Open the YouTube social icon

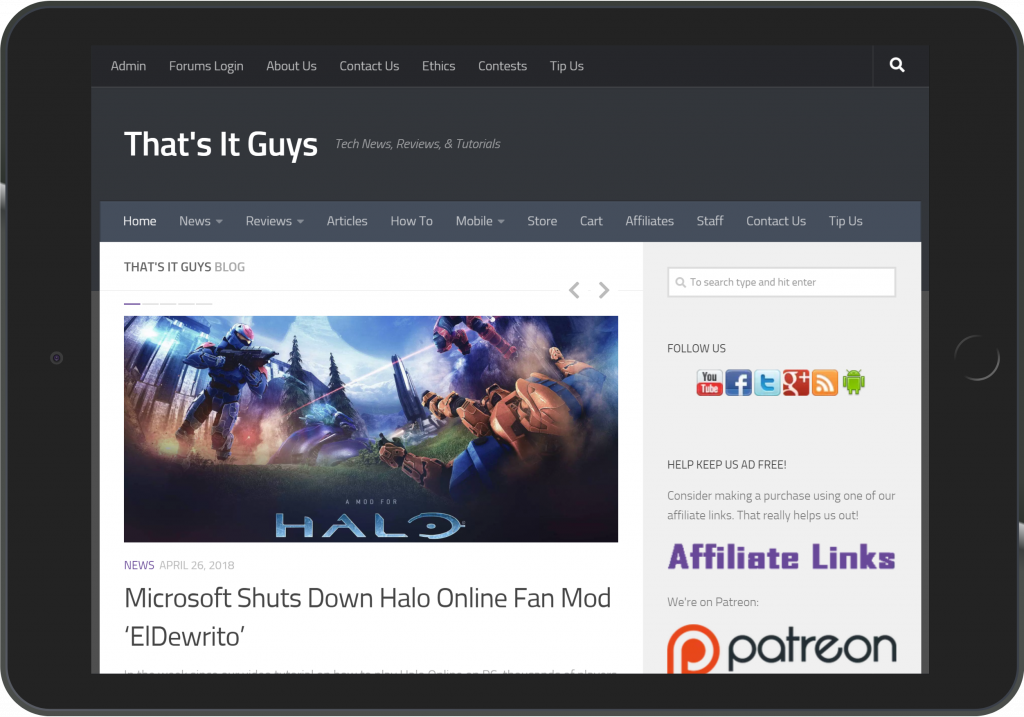[x=709, y=382]
